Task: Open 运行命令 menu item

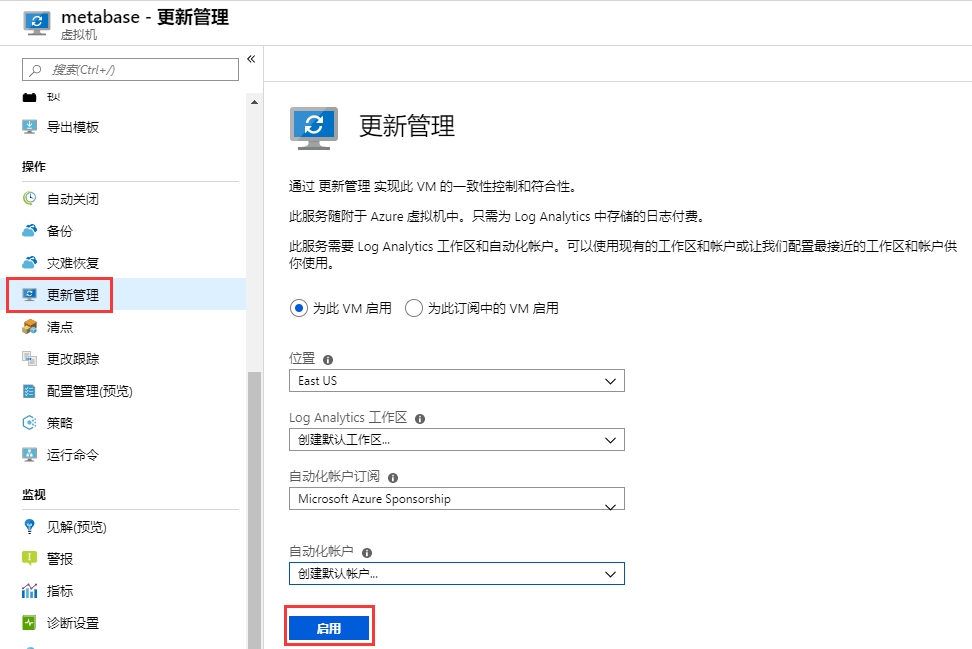Action: [x=72, y=455]
